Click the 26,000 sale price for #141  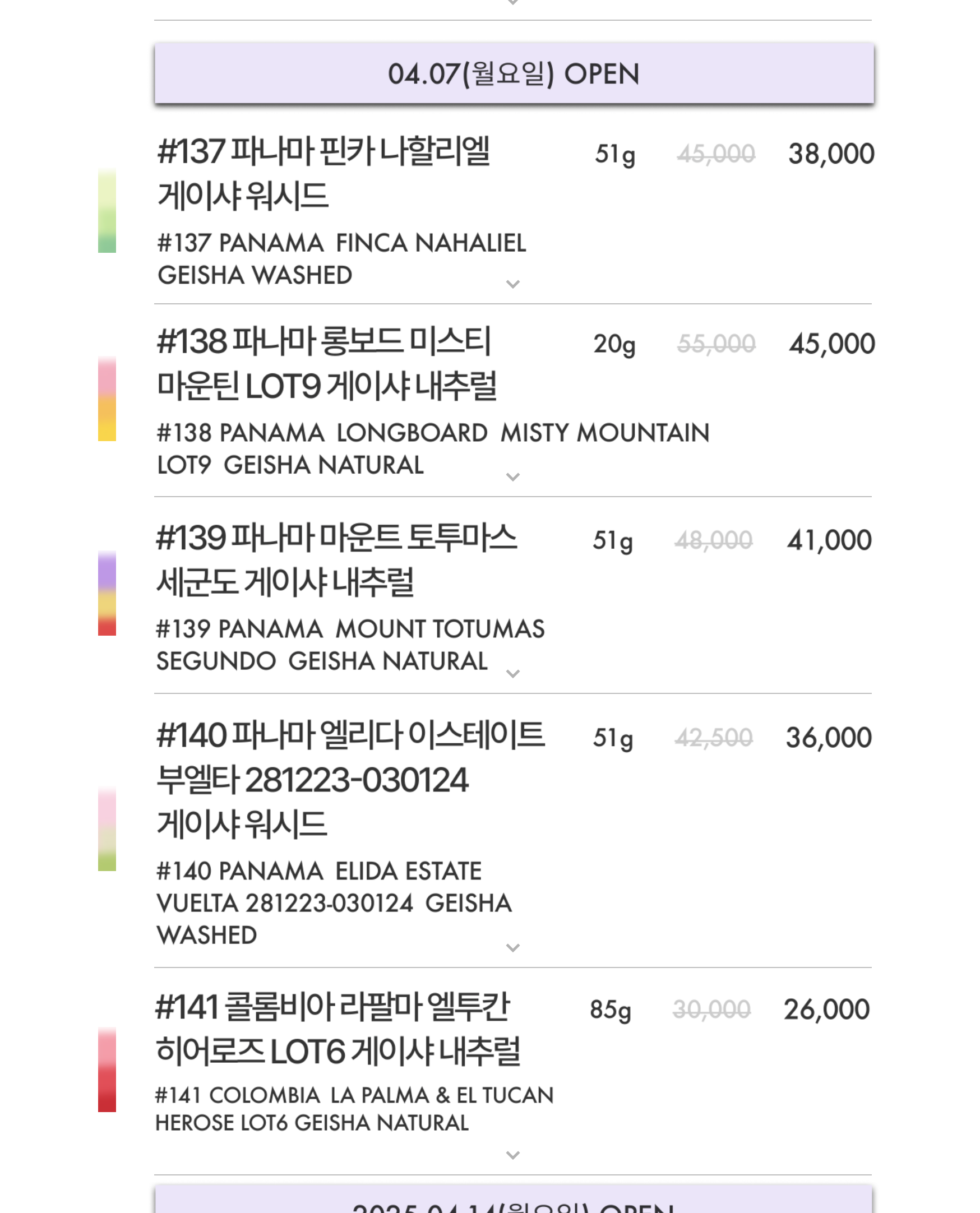(826, 1009)
